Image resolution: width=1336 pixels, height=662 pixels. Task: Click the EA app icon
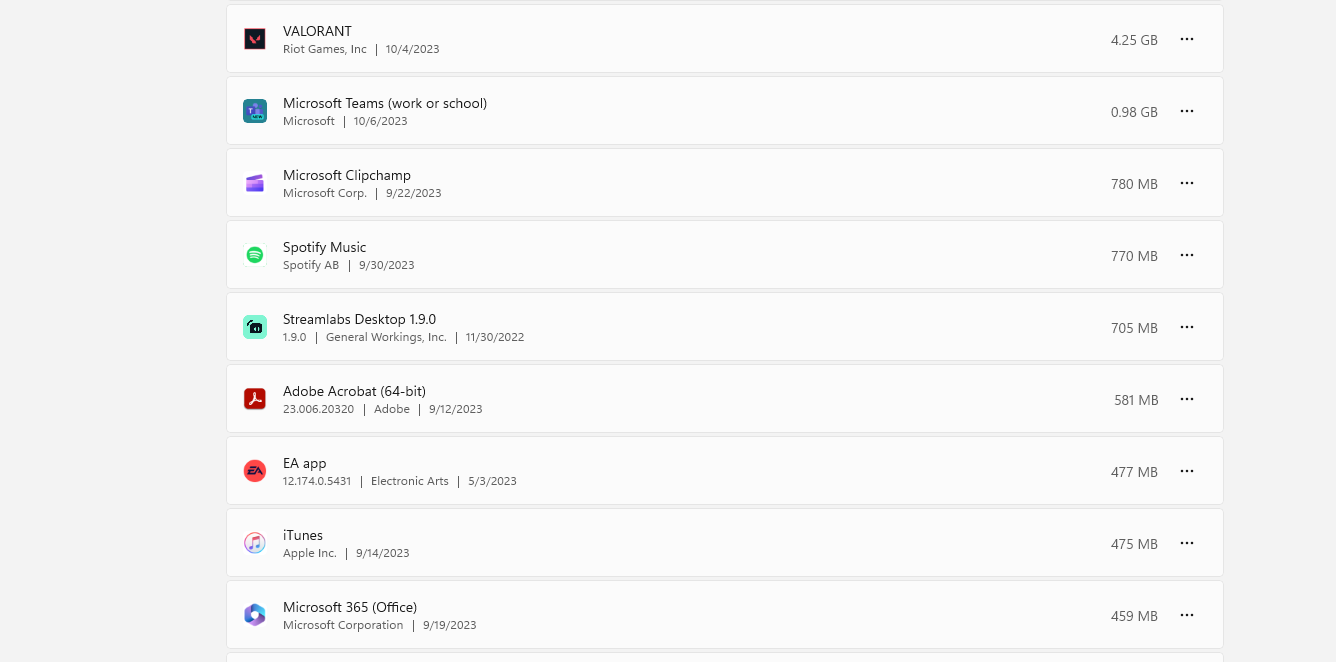[255, 471]
